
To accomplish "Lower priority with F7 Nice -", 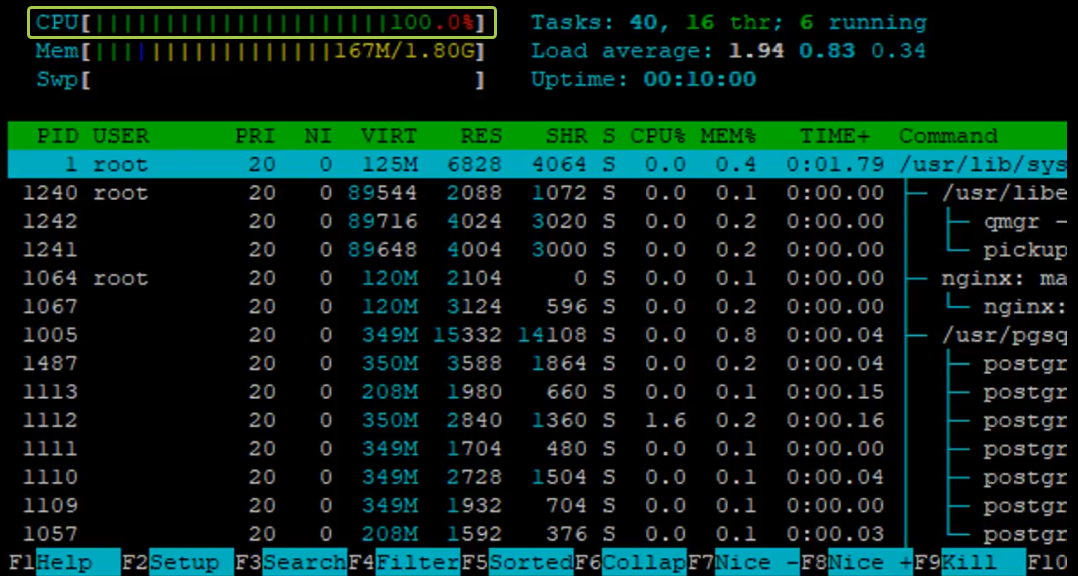I will (x=744, y=563).
